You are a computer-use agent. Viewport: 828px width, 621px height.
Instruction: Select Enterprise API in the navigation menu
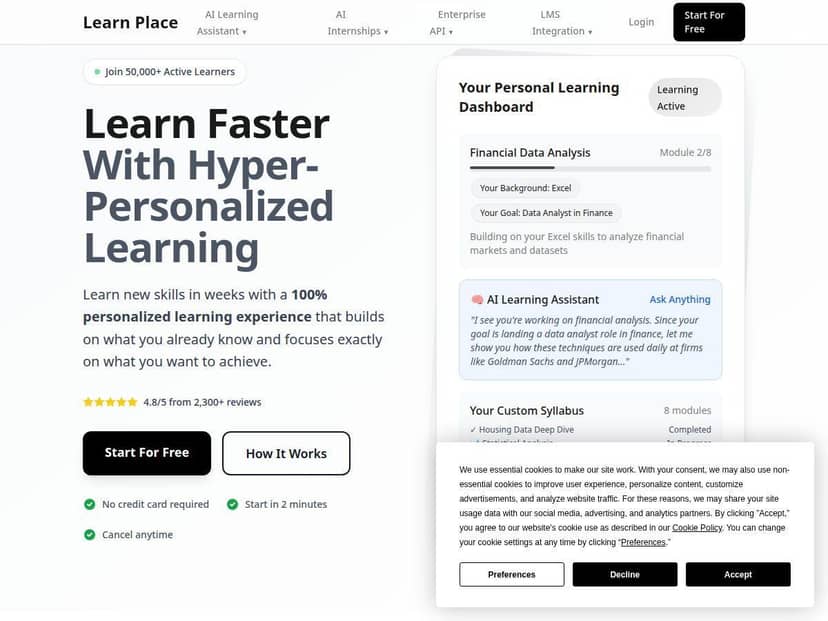click(x=461, y=21)
